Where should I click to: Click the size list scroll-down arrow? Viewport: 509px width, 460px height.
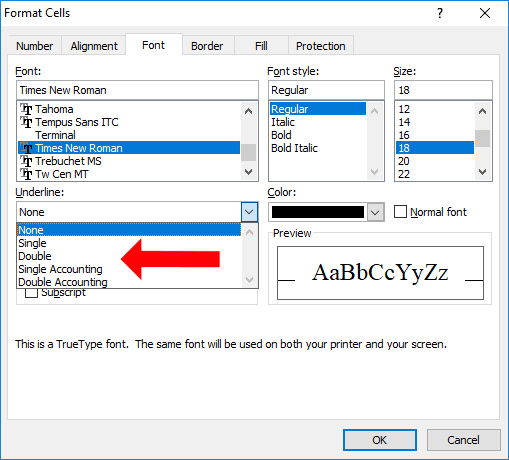coord(482,172)
